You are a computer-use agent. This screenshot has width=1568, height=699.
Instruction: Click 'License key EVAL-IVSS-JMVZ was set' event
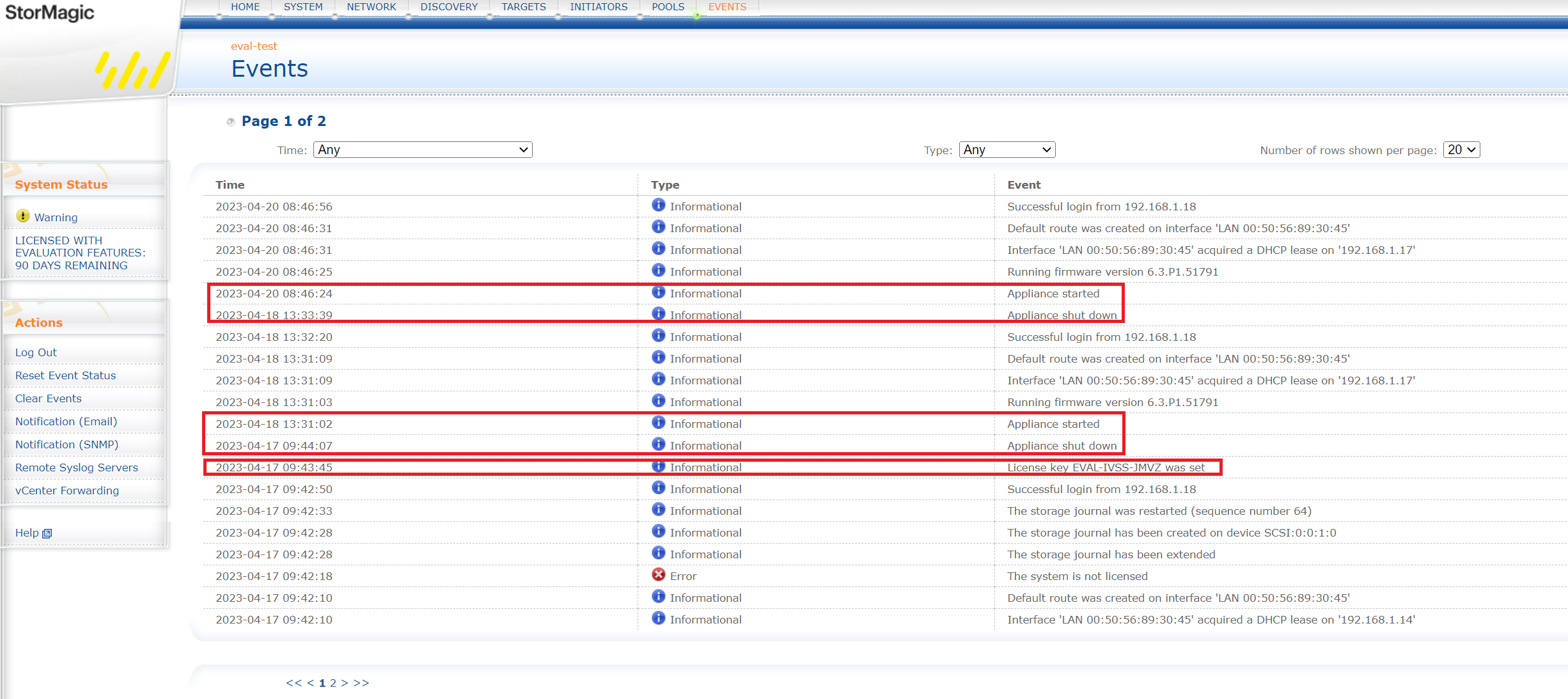click(1106, 467)
